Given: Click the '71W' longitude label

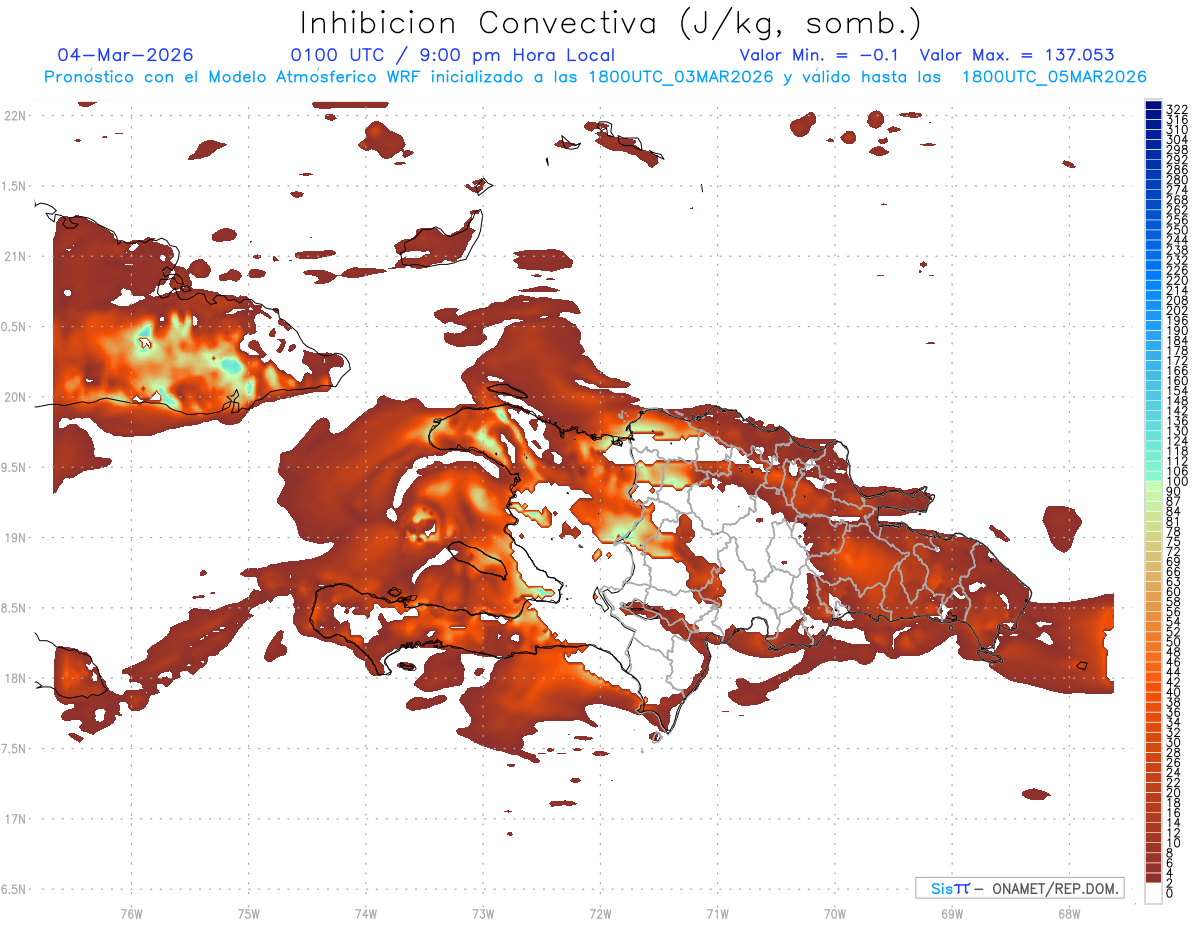Looking at the screenshot, I should (x=717, y=912).
